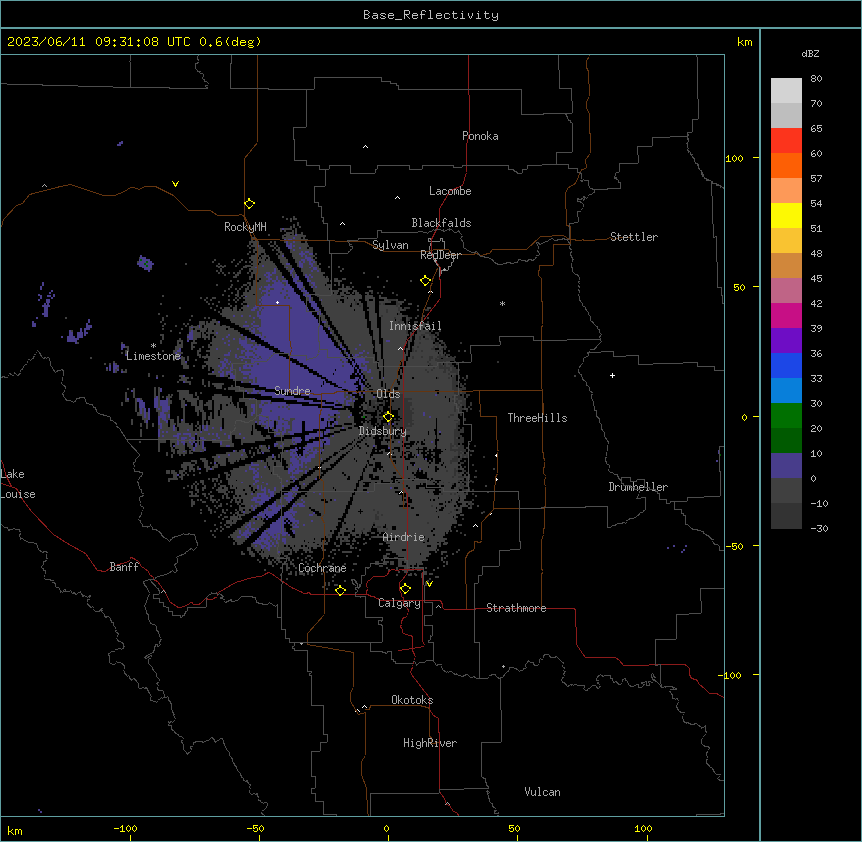Screen dimensions: 862x842
Task: Pick the red 65 dBZ legend swatch
Action: point(786,141)
